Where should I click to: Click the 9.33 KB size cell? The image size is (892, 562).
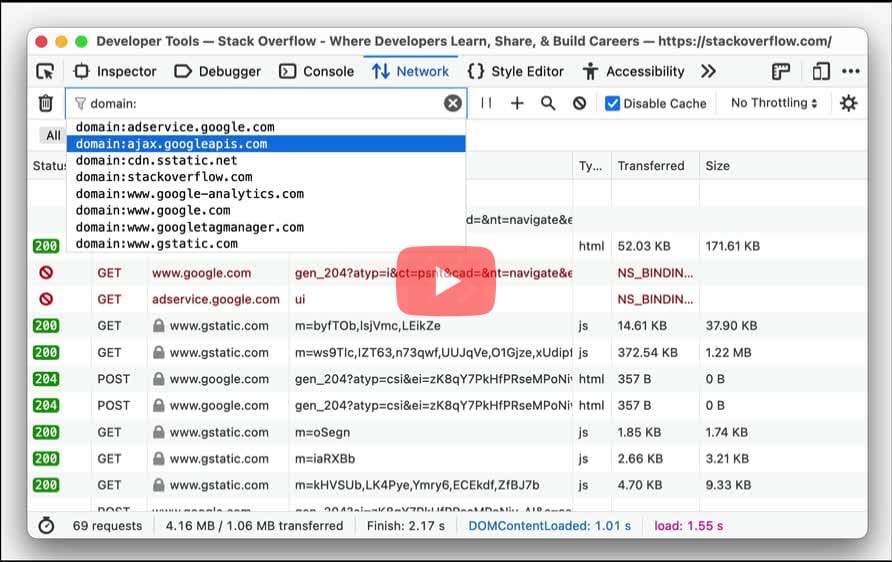pyautogui.click(x=728, y=485)
